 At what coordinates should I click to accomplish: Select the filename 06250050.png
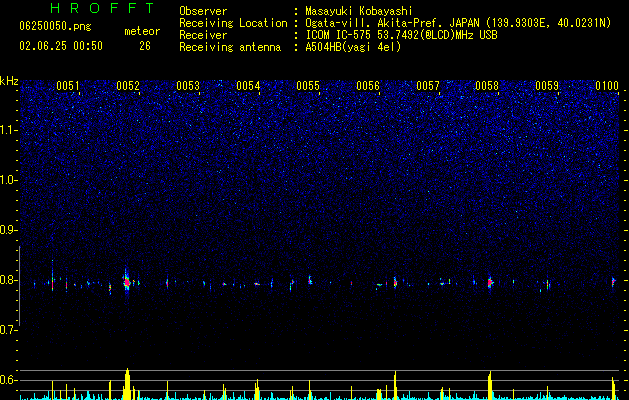55,27
